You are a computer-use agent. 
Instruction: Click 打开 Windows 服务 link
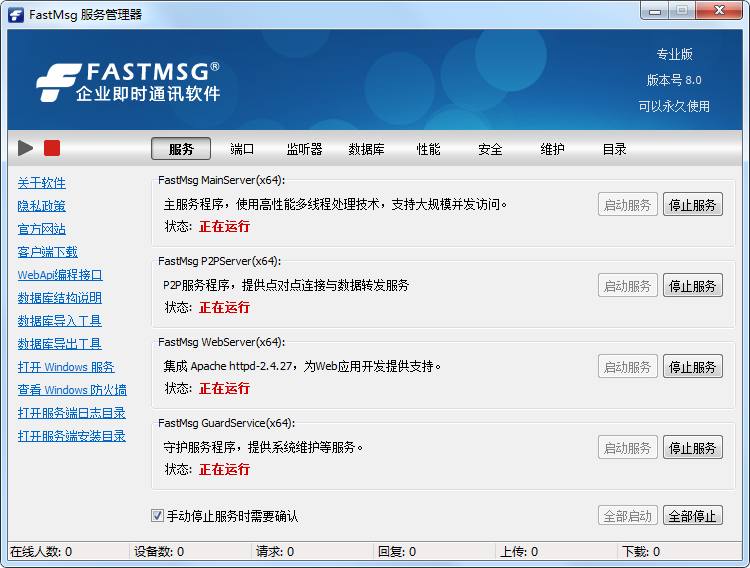[66, 367]
